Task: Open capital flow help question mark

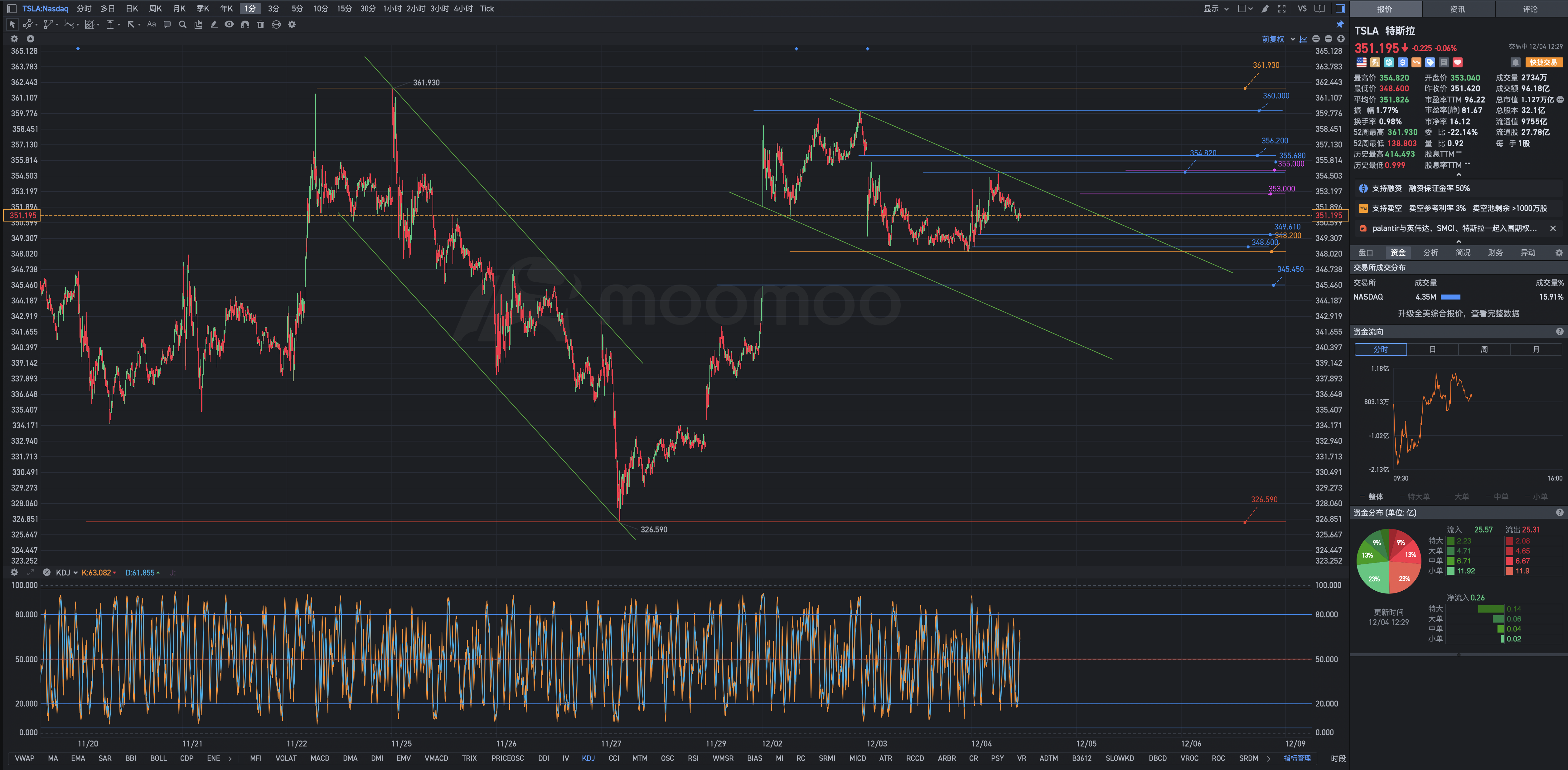Action: pos(1560,331)
